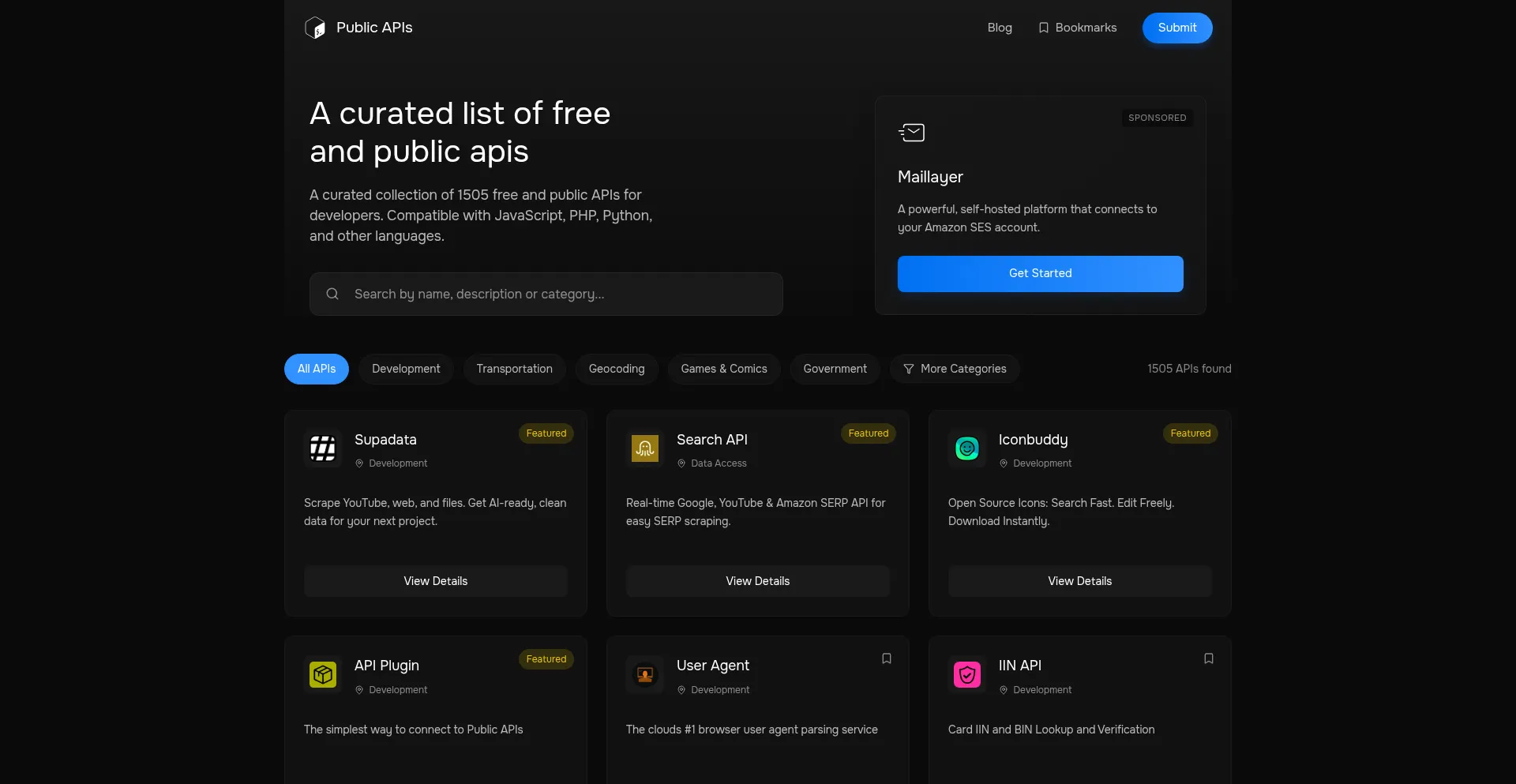
Task: Filter by Development category
Action: (406, 369)
